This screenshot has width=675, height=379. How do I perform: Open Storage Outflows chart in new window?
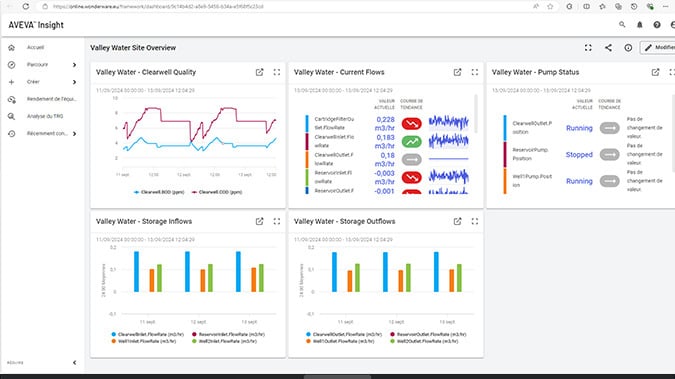457,221
